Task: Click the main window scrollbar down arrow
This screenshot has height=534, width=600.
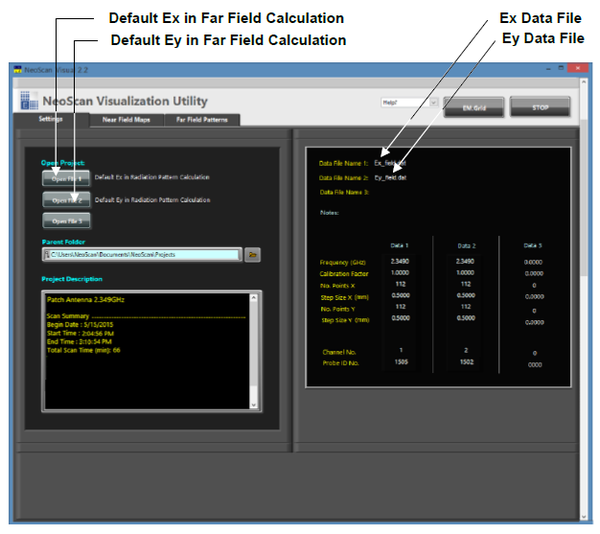Action: click(584, 516)
